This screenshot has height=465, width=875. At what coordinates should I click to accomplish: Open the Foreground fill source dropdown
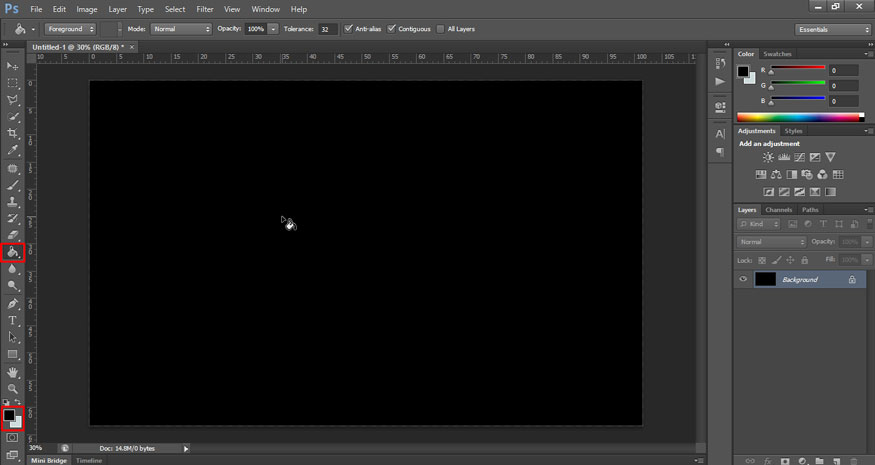70,29
